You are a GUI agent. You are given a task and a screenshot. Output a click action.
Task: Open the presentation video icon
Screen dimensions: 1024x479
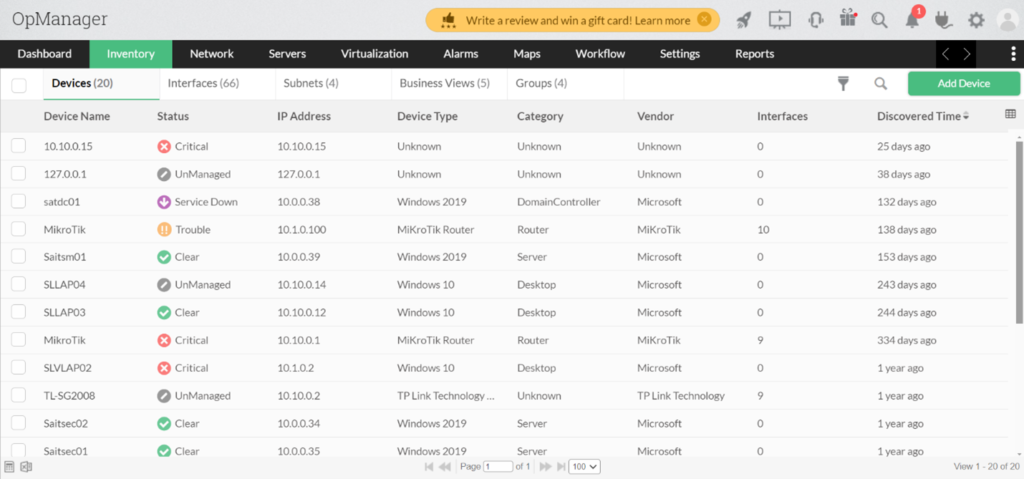click(x=780, y=19)
